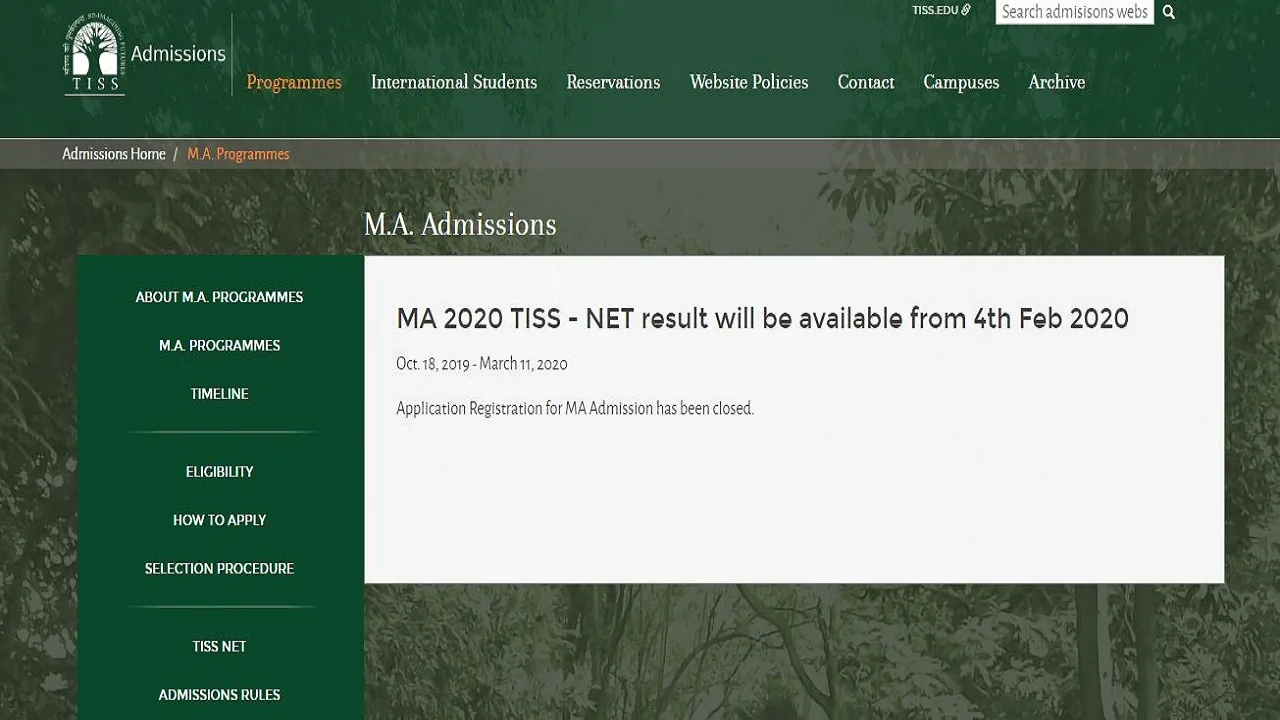Click the TISS logo icon

[94, 54]
